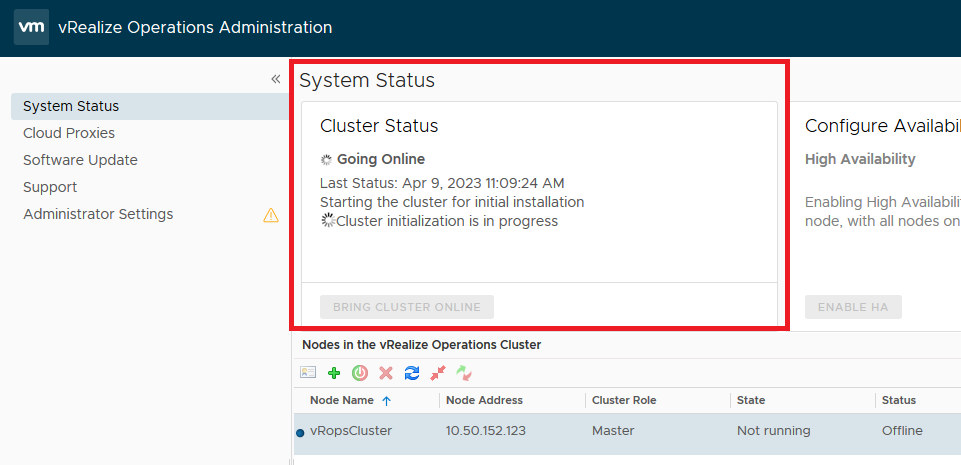Click the Offline status cell
961x465 pixels.
tap(902, 431)
